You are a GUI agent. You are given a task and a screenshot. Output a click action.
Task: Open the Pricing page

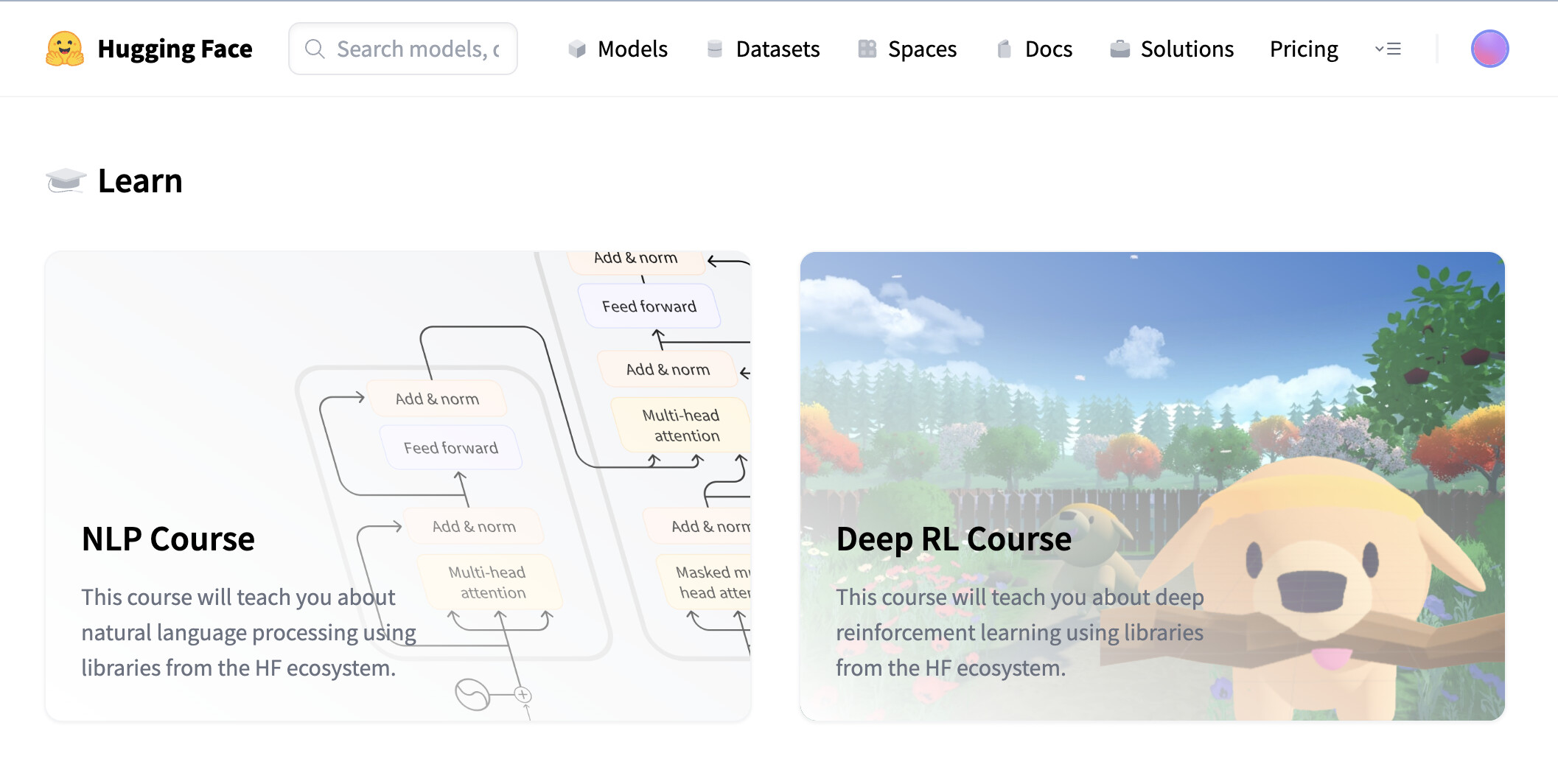pos(1303,49)
